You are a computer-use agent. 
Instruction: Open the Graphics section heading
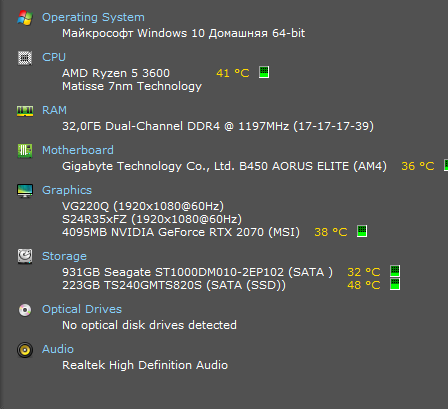67,190
